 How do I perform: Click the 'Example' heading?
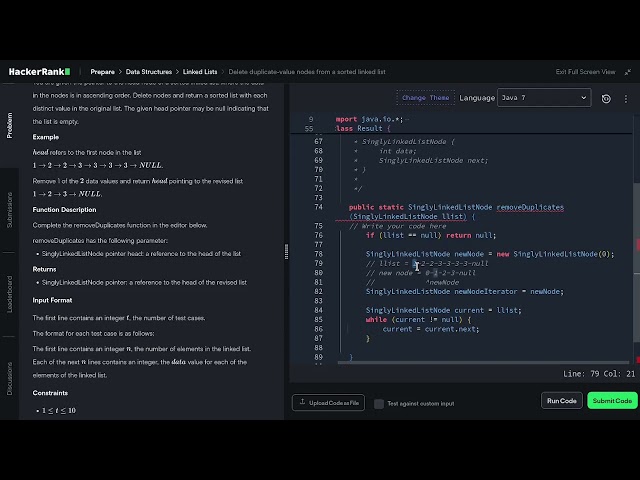tap(46, 137)
